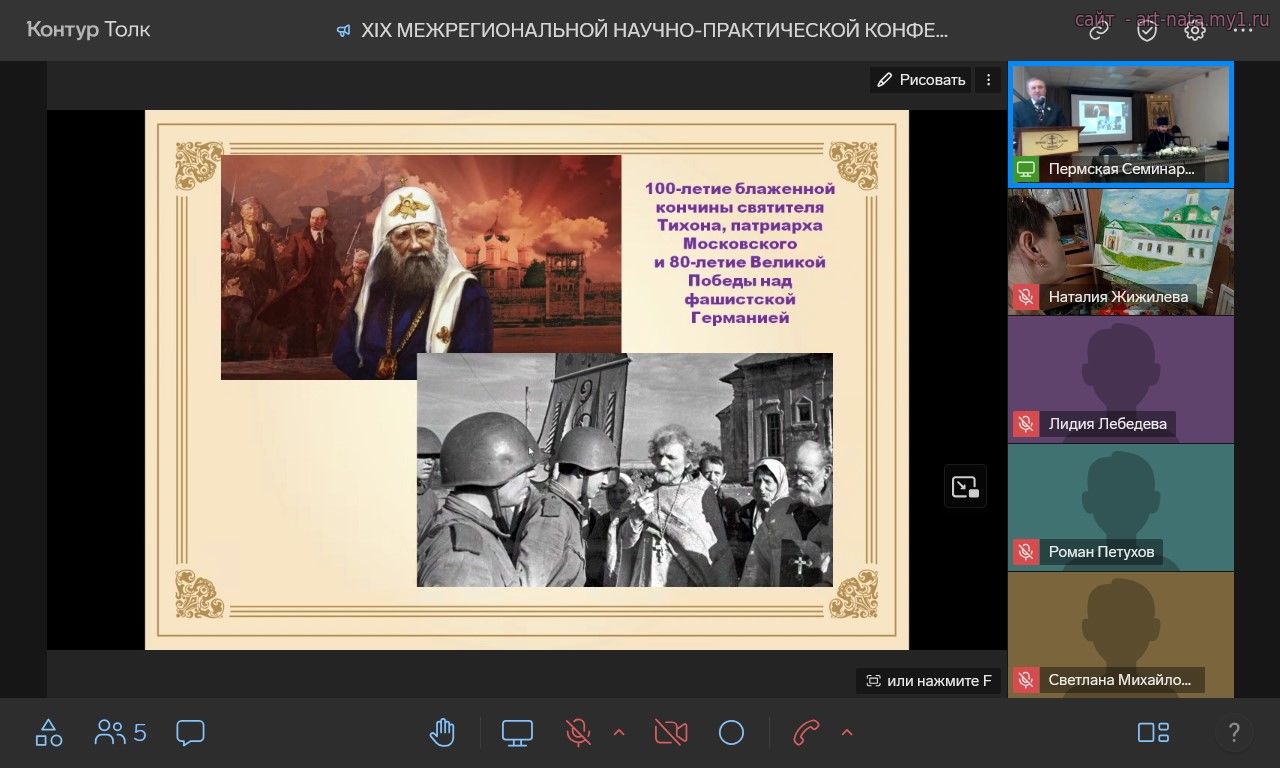Click the shared presentation slide
This screenshot has height=768, width=1280.
point(527,380)
